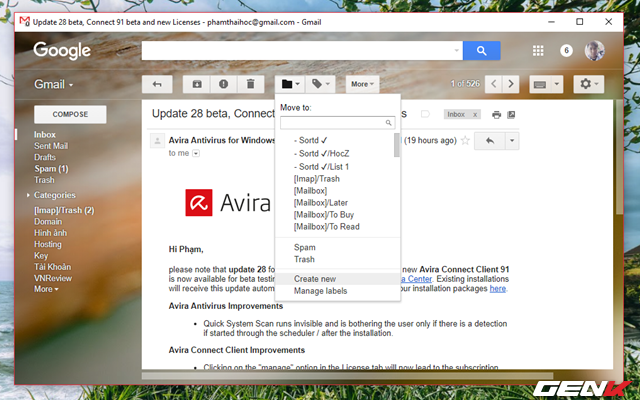Open search options dropdown arrow
This screenshot has width=640, height=400.
point(456,51)
